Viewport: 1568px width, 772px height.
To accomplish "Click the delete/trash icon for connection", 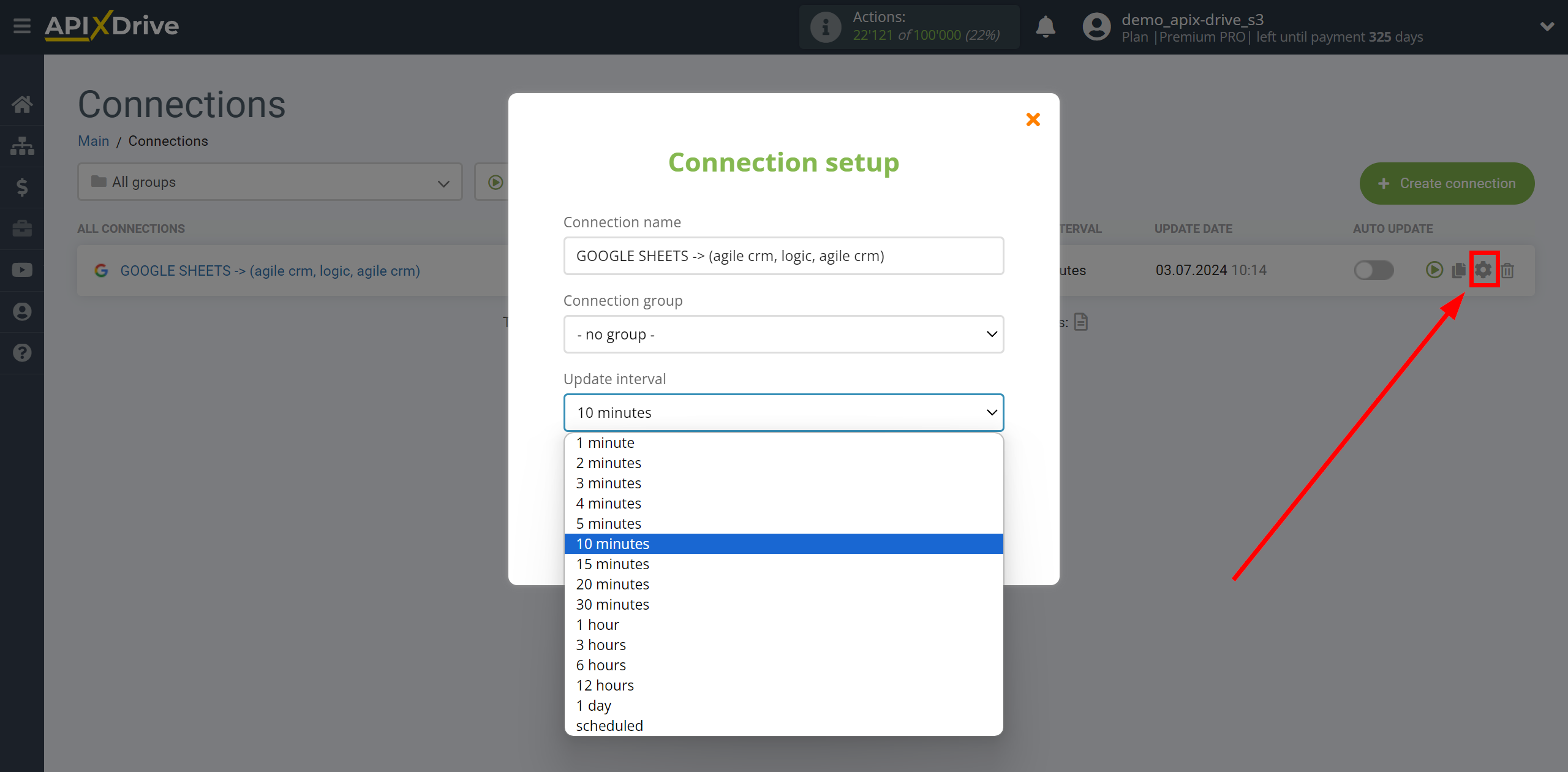I will click(1510, 270).
